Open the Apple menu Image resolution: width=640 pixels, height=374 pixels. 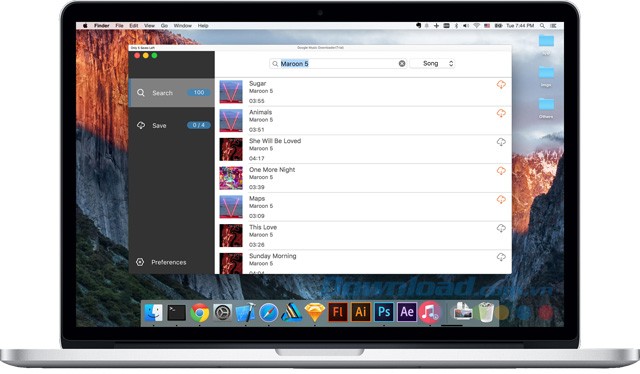pos(85,25)
